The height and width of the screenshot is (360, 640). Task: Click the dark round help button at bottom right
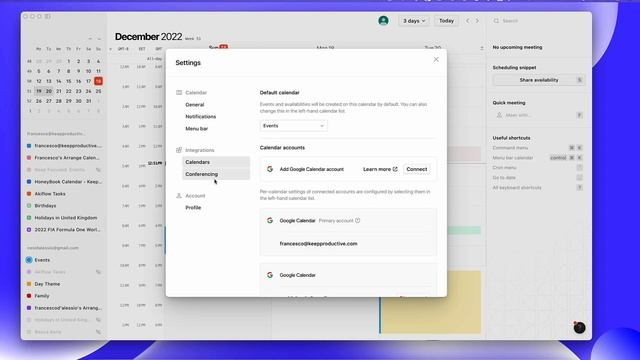tap(579, 327)
